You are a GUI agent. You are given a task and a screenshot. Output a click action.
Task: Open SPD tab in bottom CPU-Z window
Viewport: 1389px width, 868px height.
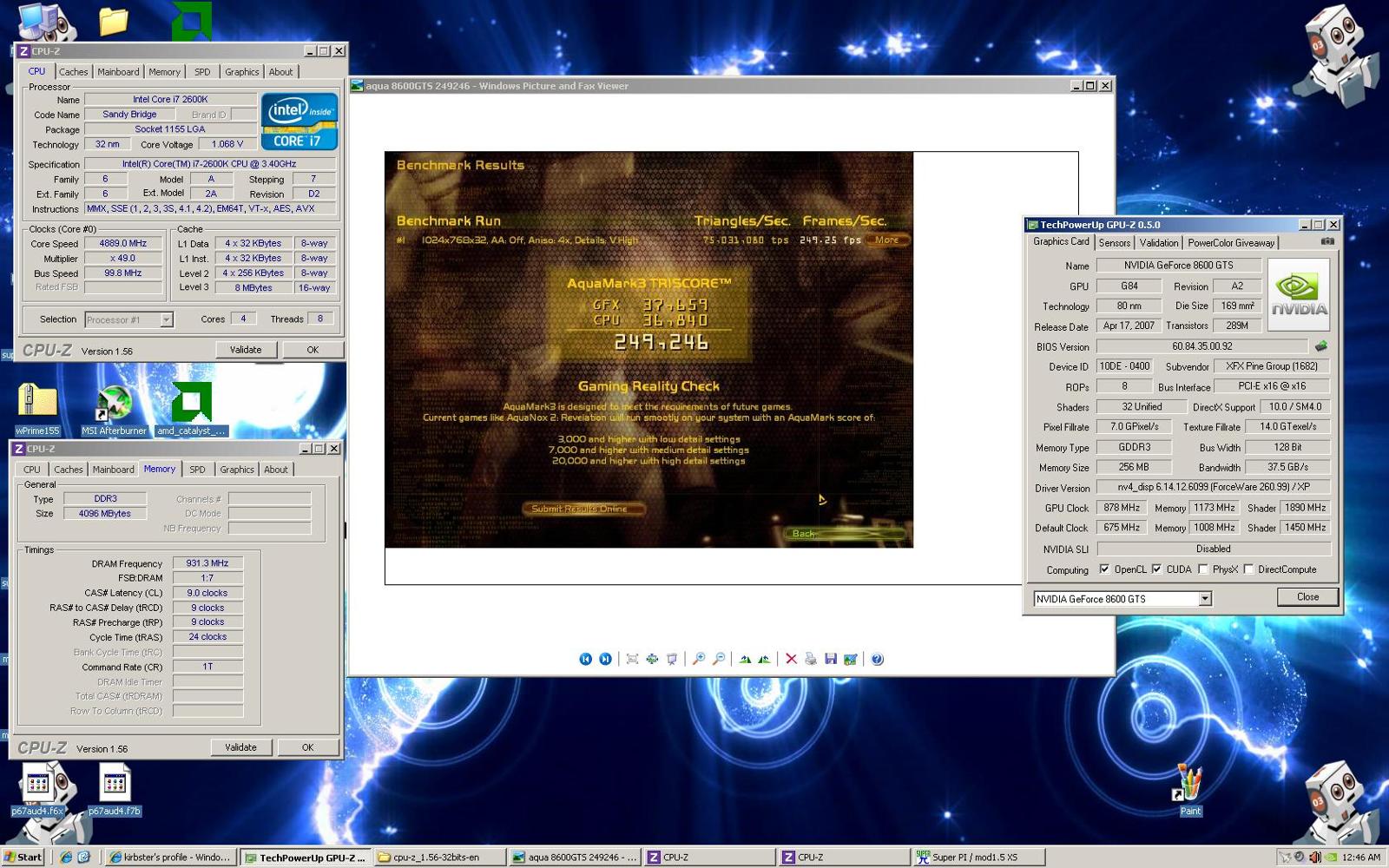[197, 470]
